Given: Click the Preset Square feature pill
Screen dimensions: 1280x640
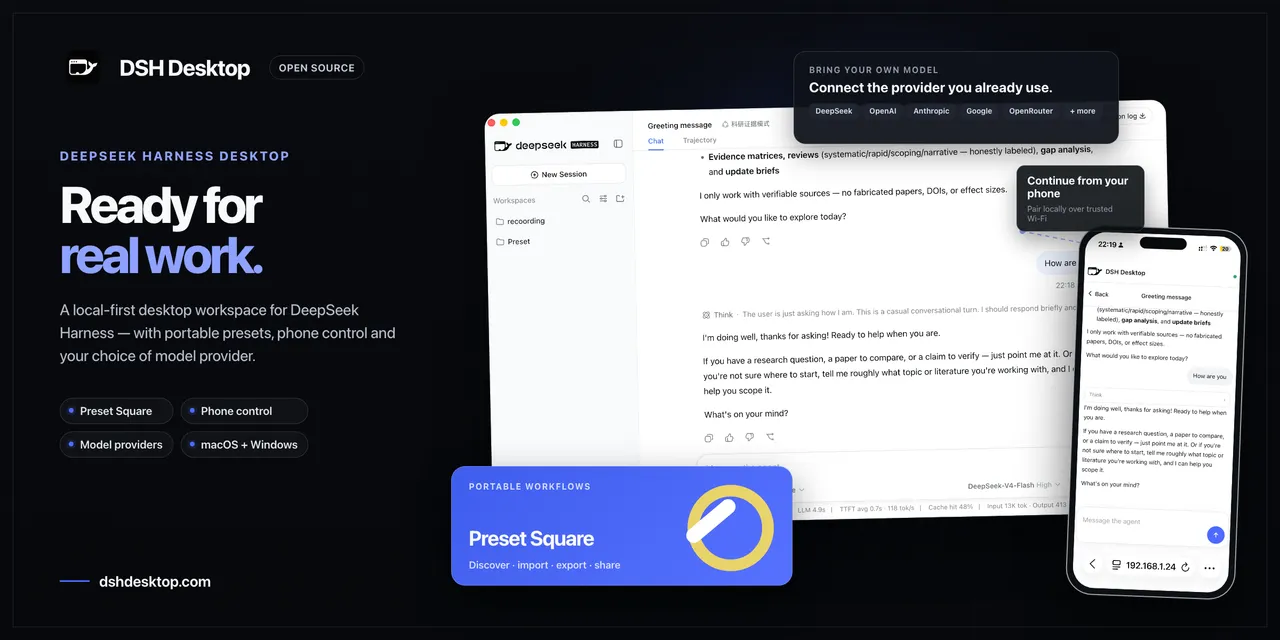Looking at the screenshot, I should (x=116, y=411).
